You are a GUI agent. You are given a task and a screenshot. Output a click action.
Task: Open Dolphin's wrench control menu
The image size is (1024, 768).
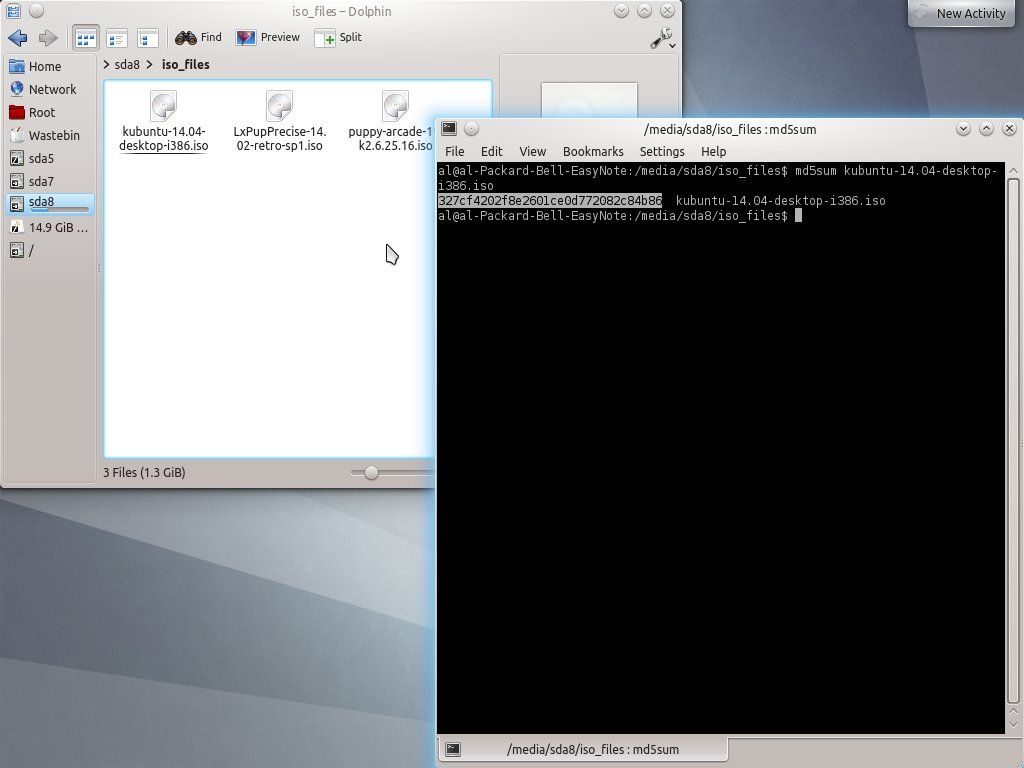coord(662,39)
